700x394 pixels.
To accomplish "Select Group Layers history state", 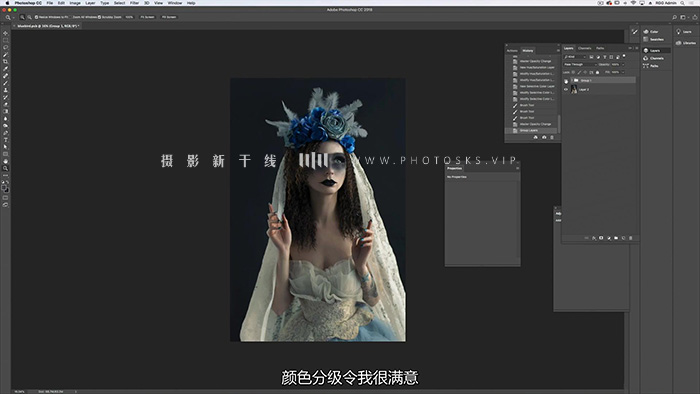I will click(x=531, y=130).
